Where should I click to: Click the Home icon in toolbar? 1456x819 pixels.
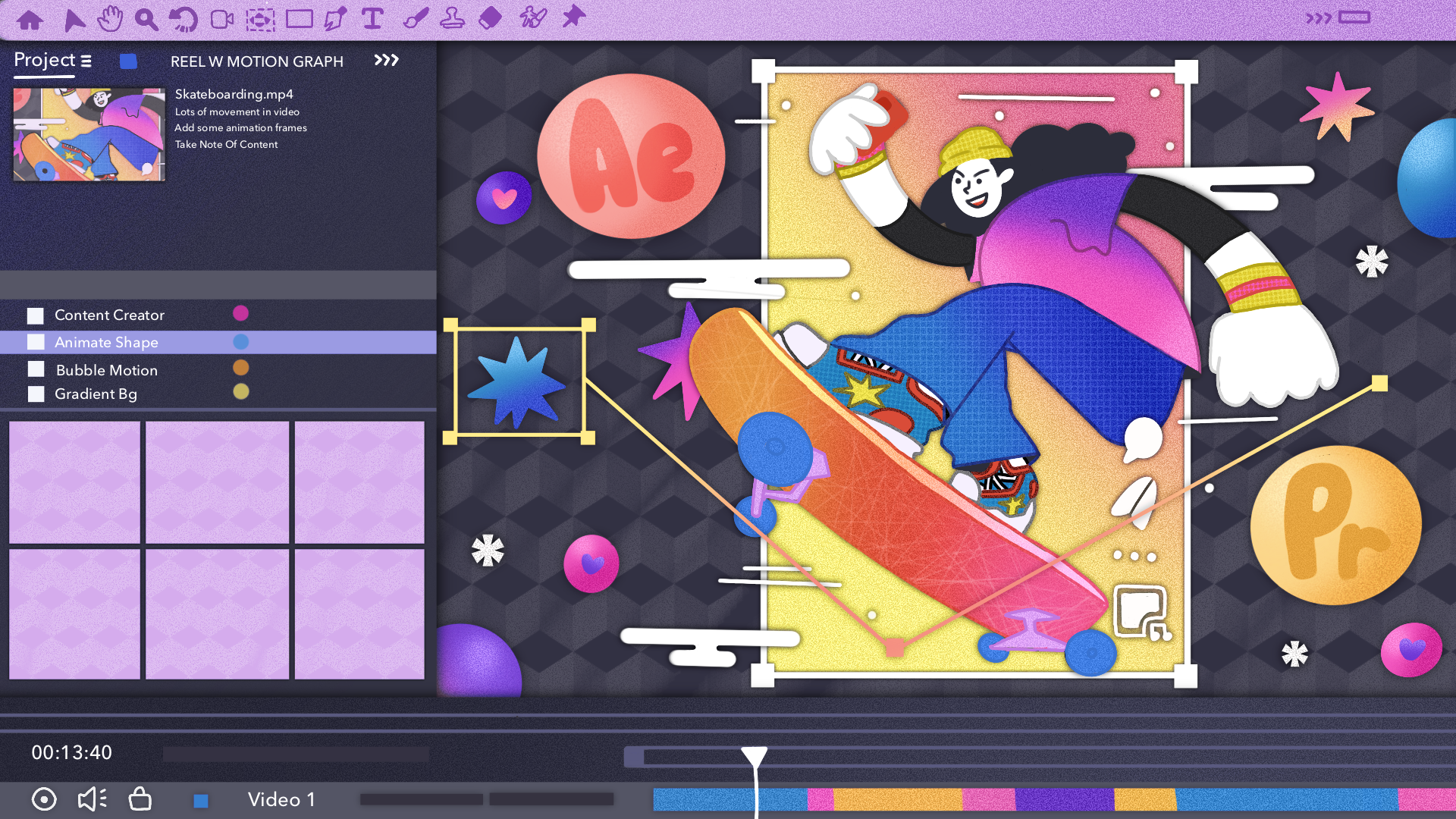(30, 20)
